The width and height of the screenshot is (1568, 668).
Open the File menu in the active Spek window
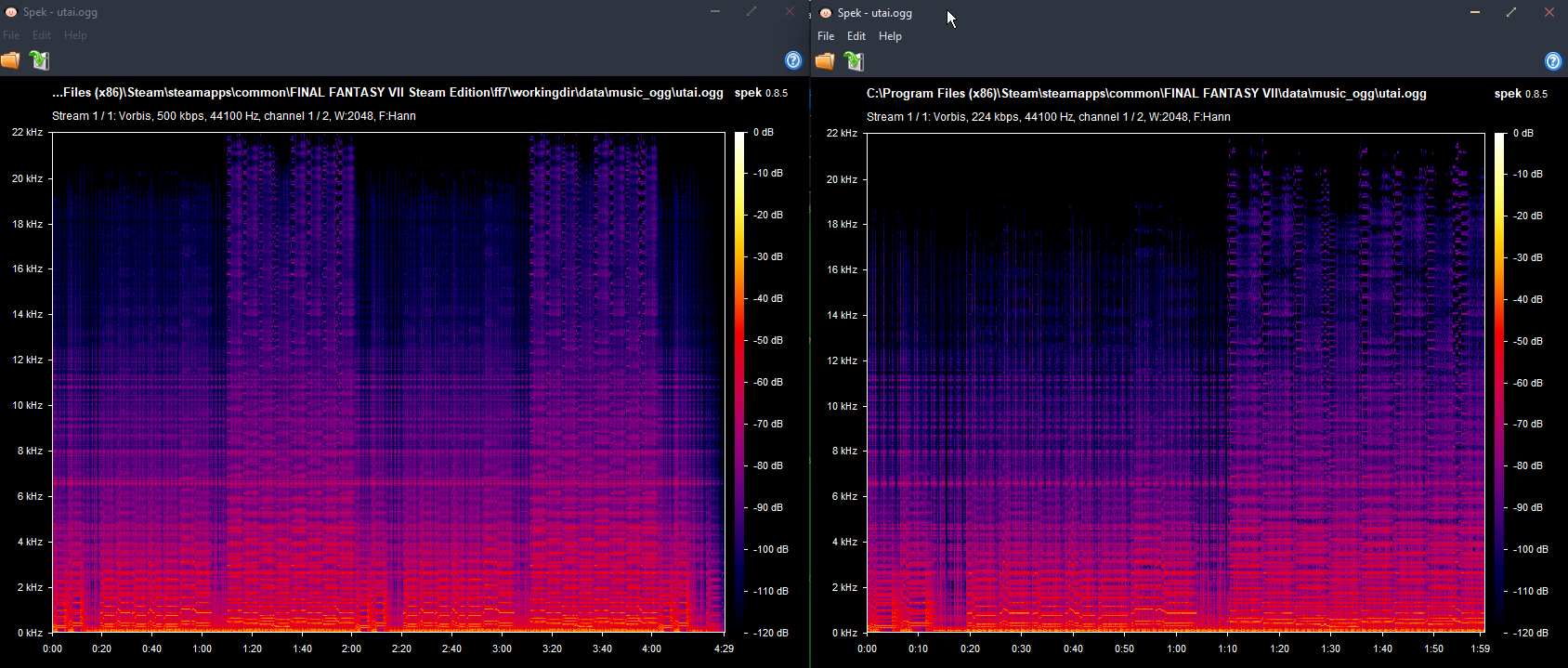pos(826,36)
